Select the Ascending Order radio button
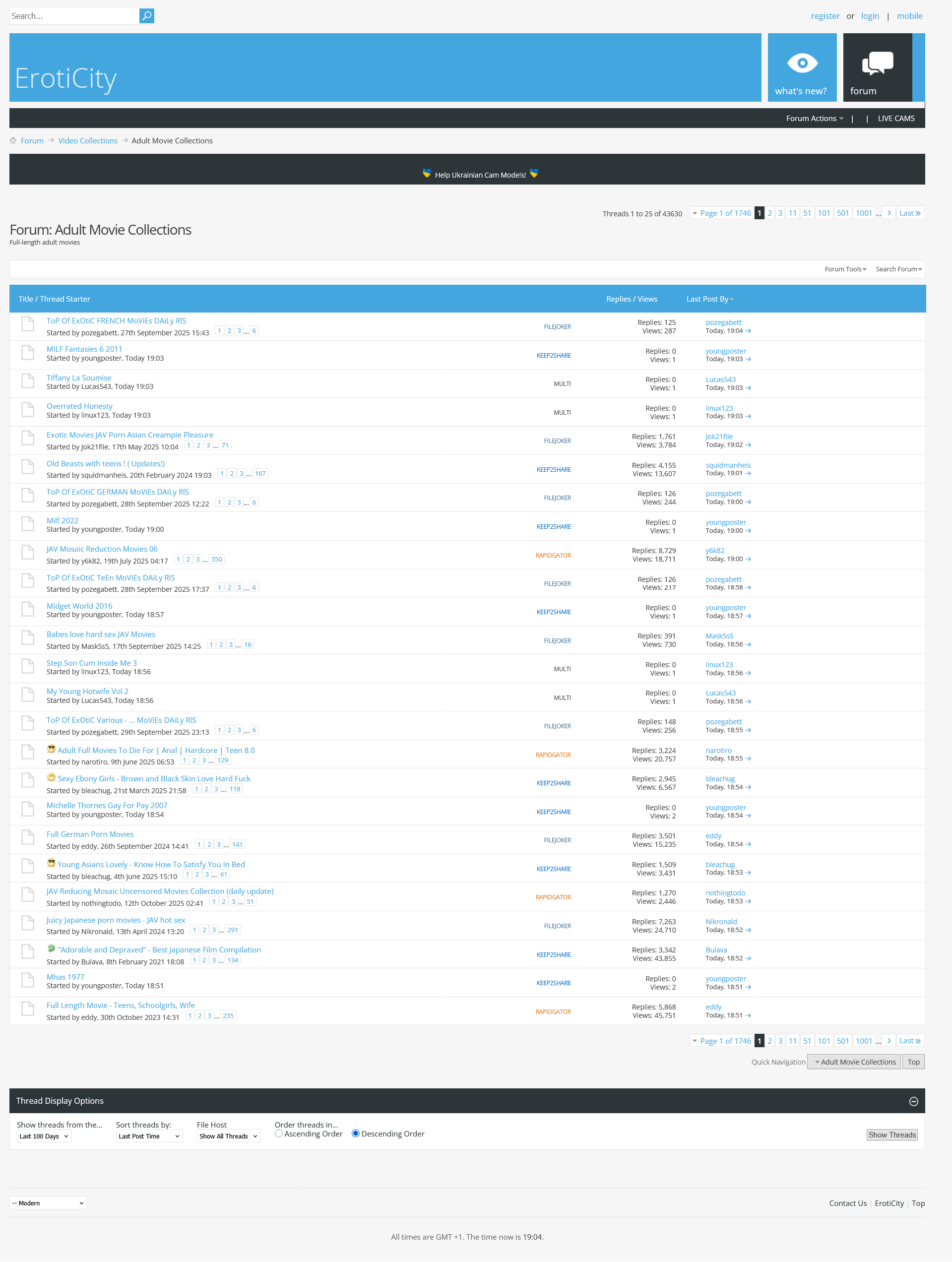The height and width of the screenshot is (1262, 952). pos(279,1134)
